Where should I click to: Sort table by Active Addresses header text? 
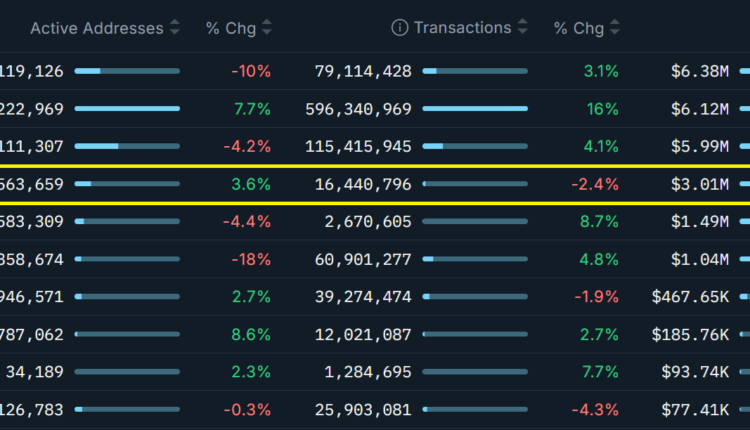pyautogui.click(x=96, y=28)
